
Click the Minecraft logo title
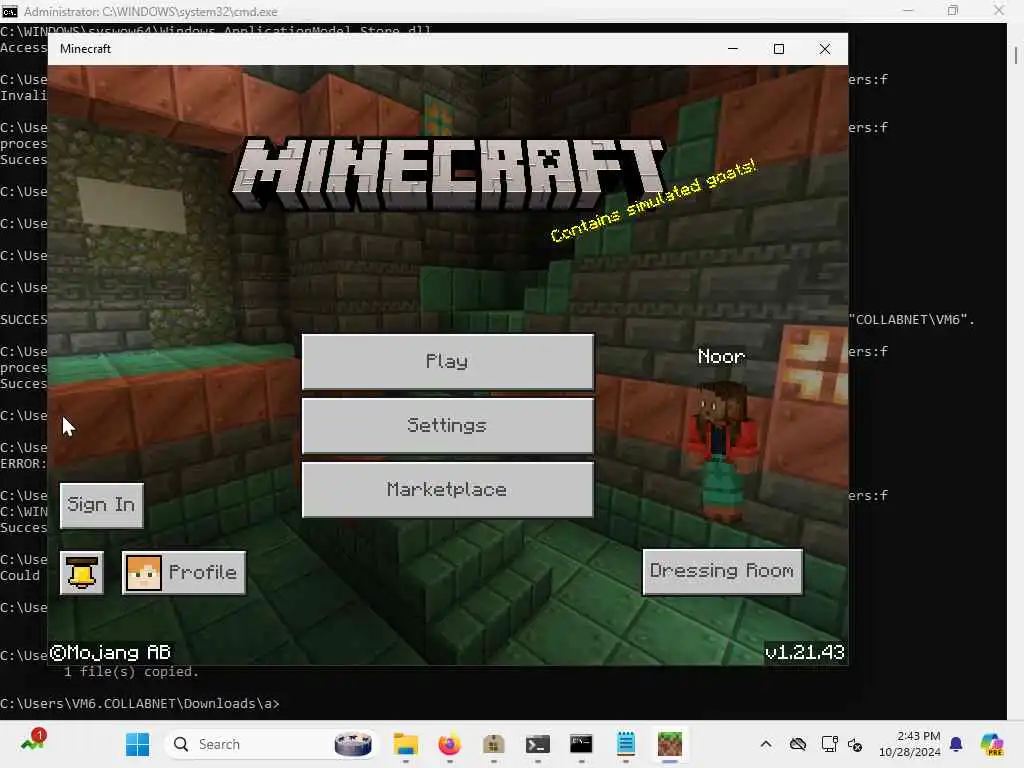pyautogui.click(x=449, y=174)
